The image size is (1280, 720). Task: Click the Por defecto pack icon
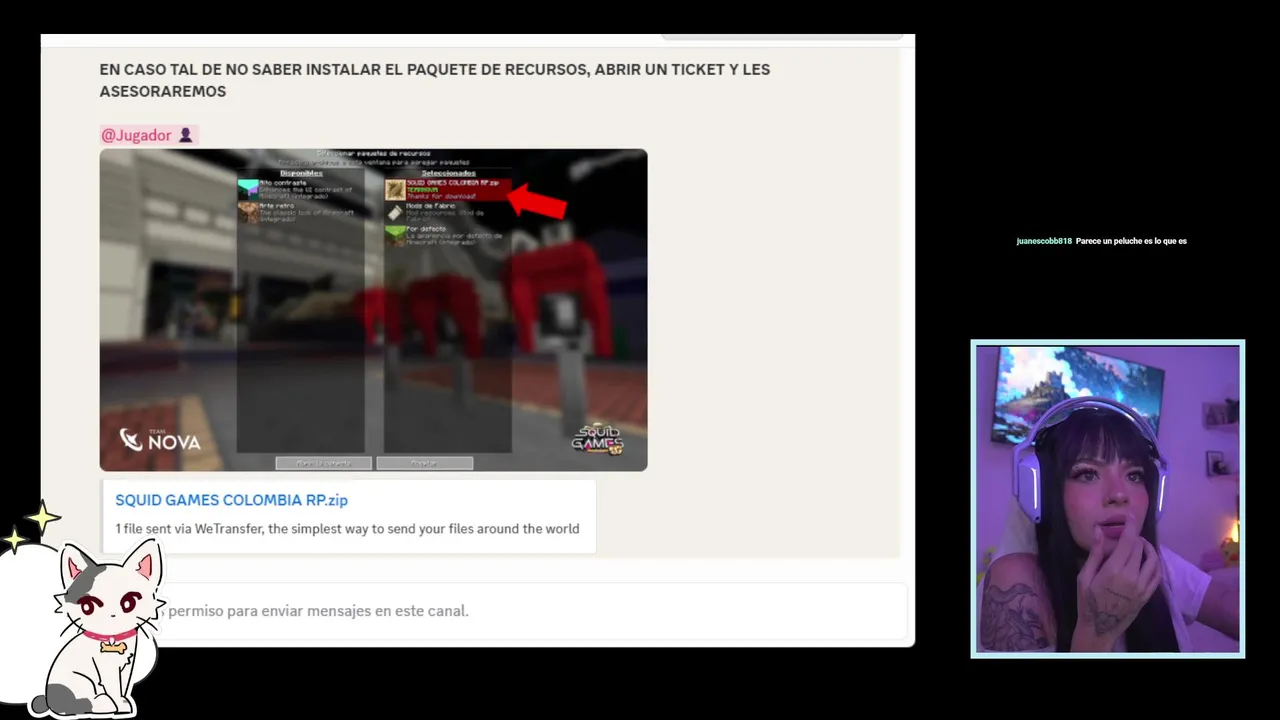(x=396, y=235)
